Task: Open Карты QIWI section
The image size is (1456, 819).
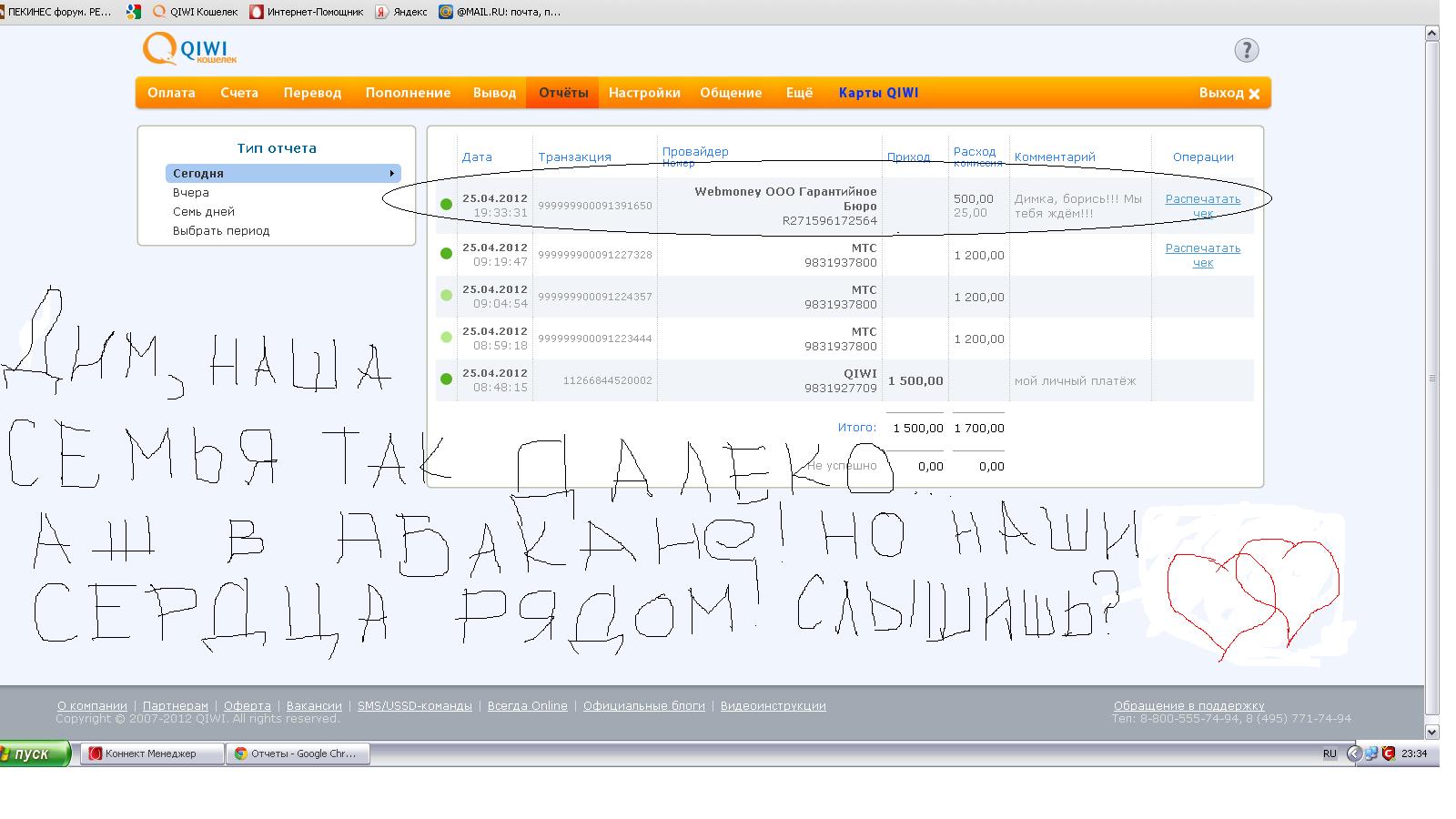Action: pyautogui.click(x=878, y=93)
